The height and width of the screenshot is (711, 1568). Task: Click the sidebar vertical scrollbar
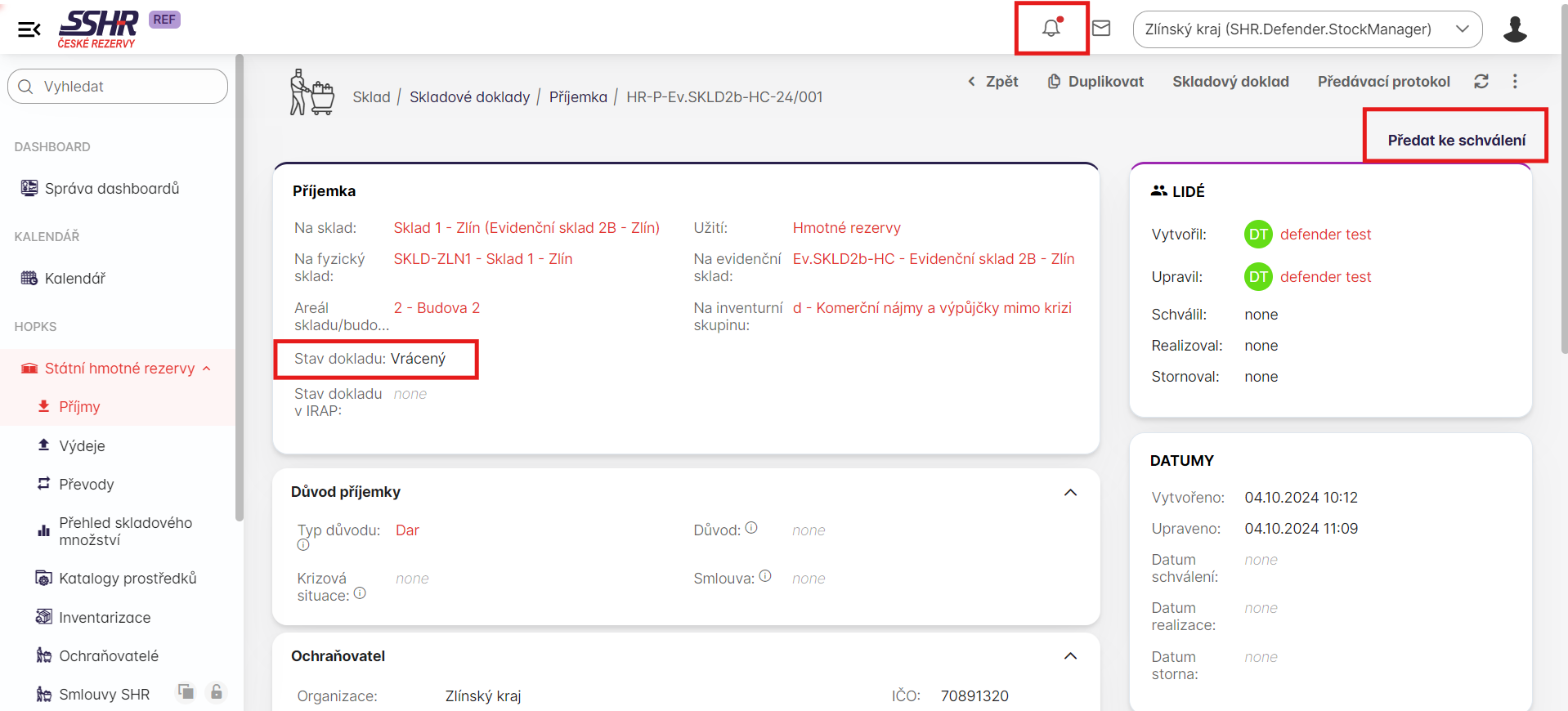pyautogui.click(x=239, y=286)
